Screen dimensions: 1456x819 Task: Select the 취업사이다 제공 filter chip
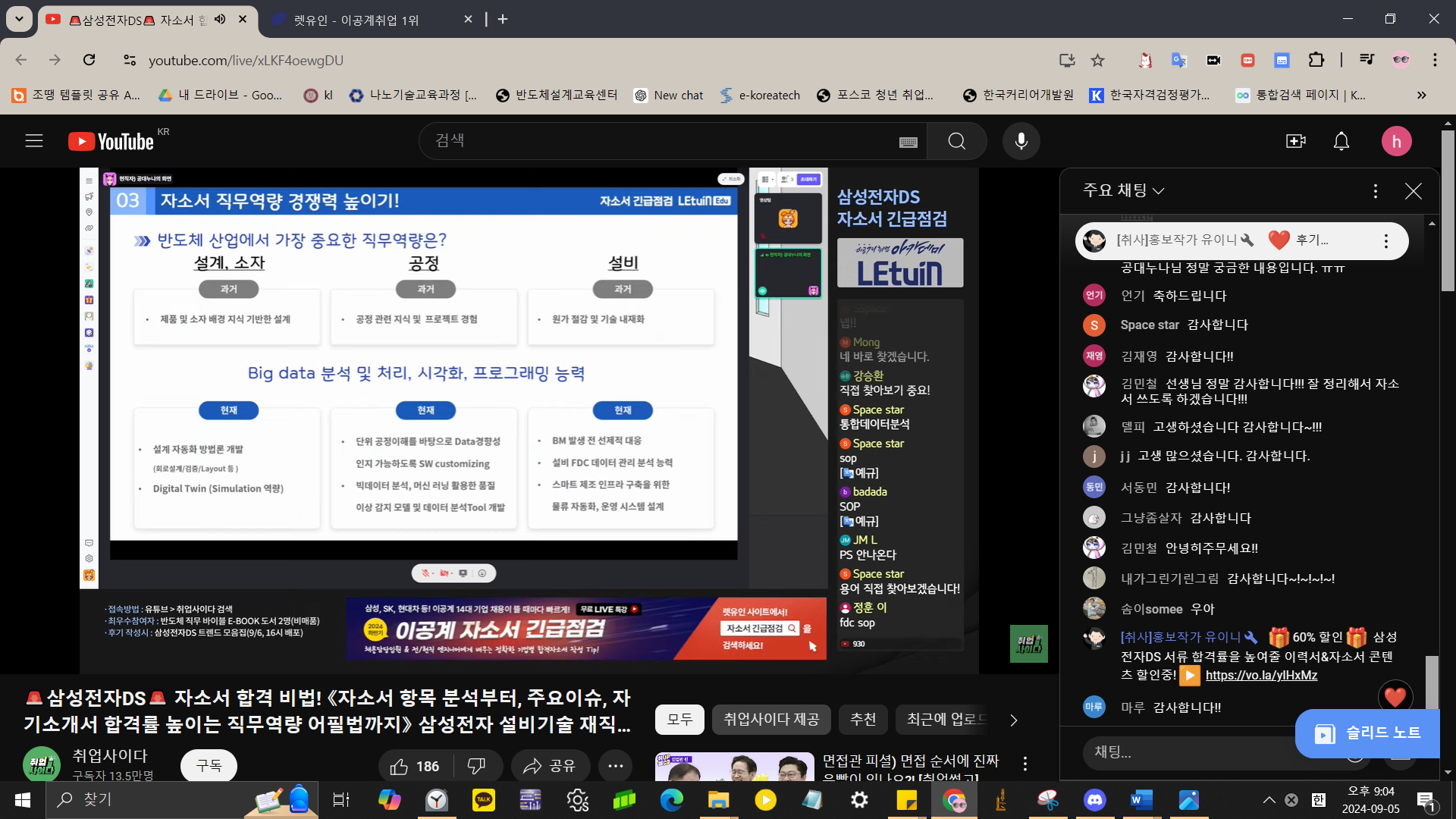[x=770, y=719]
